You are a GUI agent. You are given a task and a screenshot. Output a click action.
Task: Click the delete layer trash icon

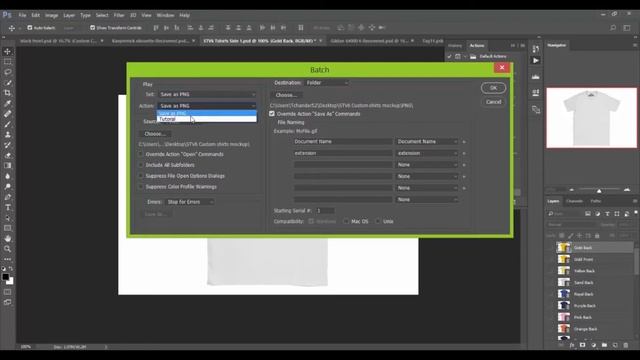626,345
